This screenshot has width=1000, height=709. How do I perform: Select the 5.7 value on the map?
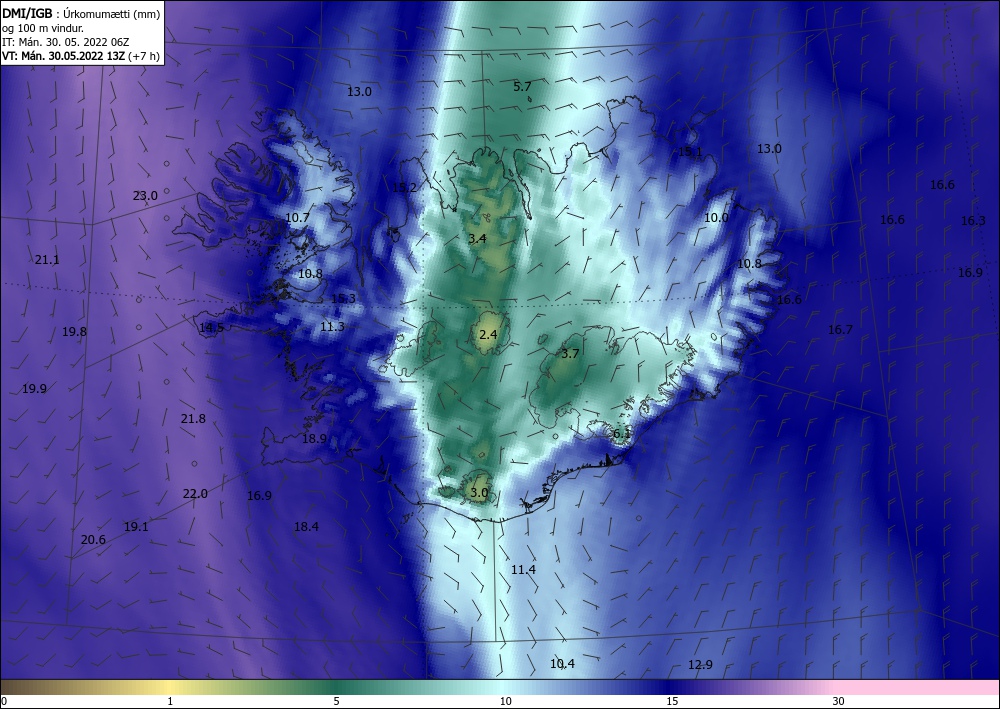tap(522, 86)
